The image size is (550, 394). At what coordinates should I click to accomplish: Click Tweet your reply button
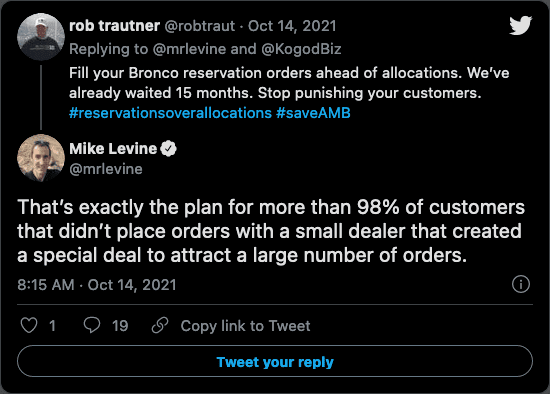[x=275, y=361]
